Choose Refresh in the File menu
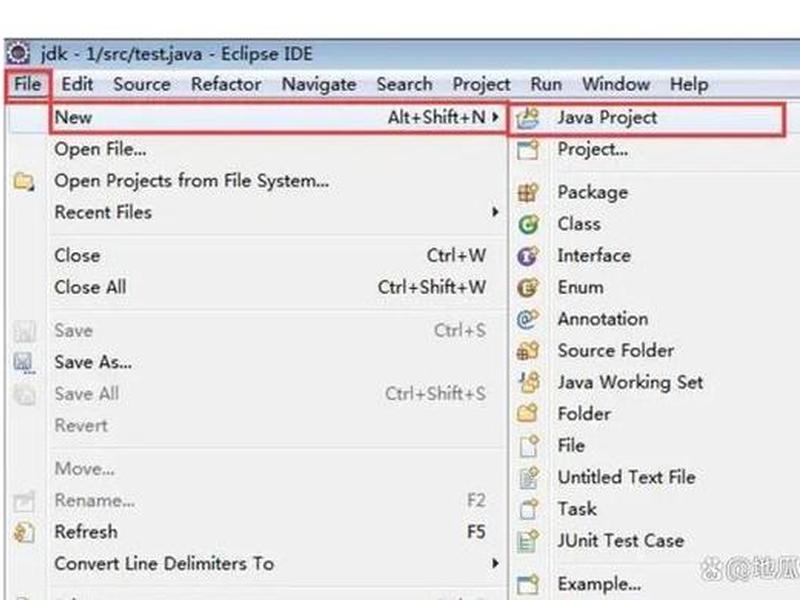800x600 pixels. click(x=278, y=532)
